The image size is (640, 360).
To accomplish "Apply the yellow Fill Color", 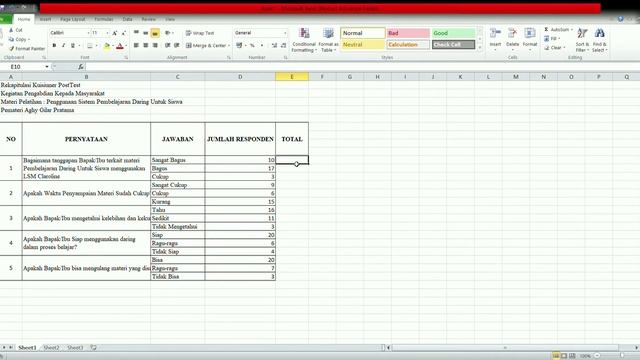I will click(x=107, y=46).
